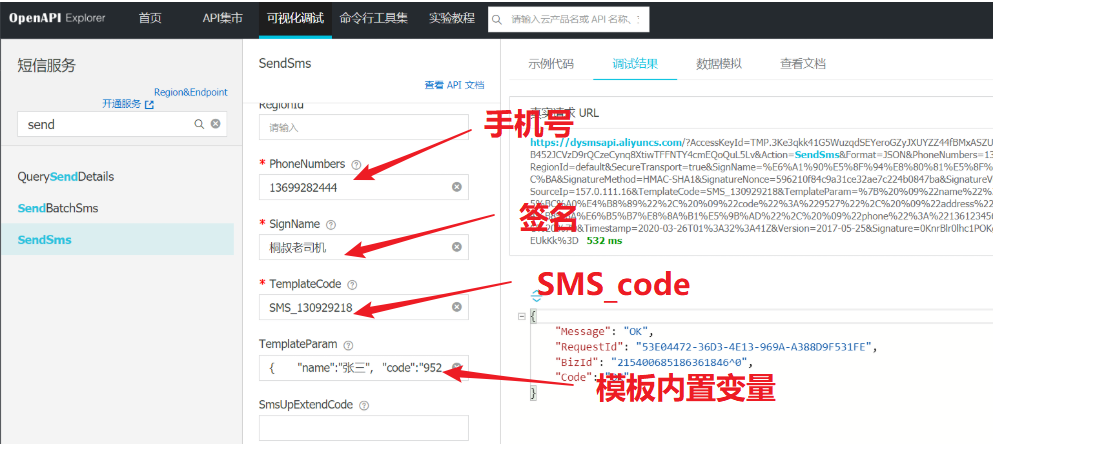The width and height of the screenshot is (1097, 458).
Task: Switch to the 查看文档 tab
Action: click(x=802, y=64)
